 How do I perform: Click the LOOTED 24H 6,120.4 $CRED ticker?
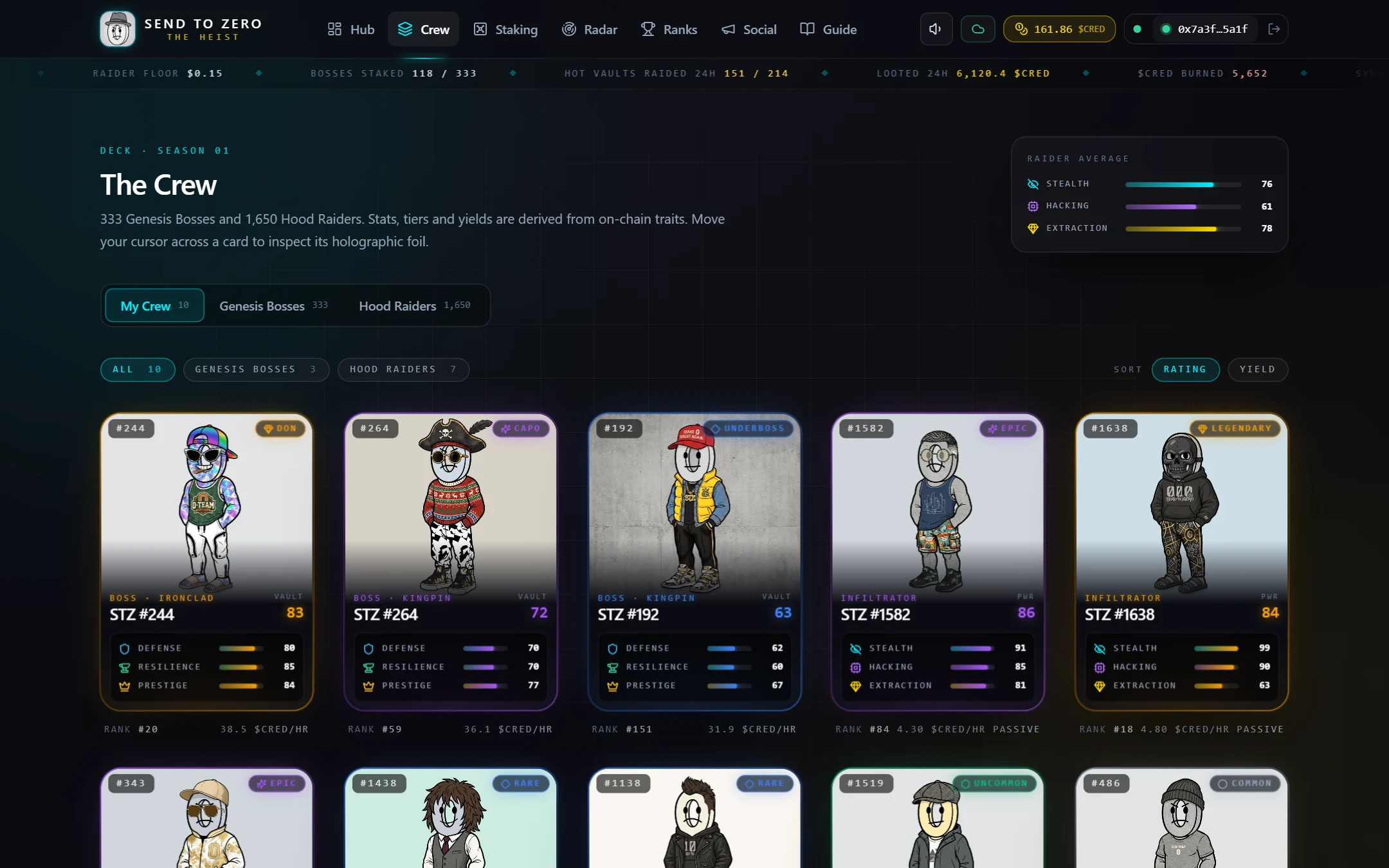963,73
